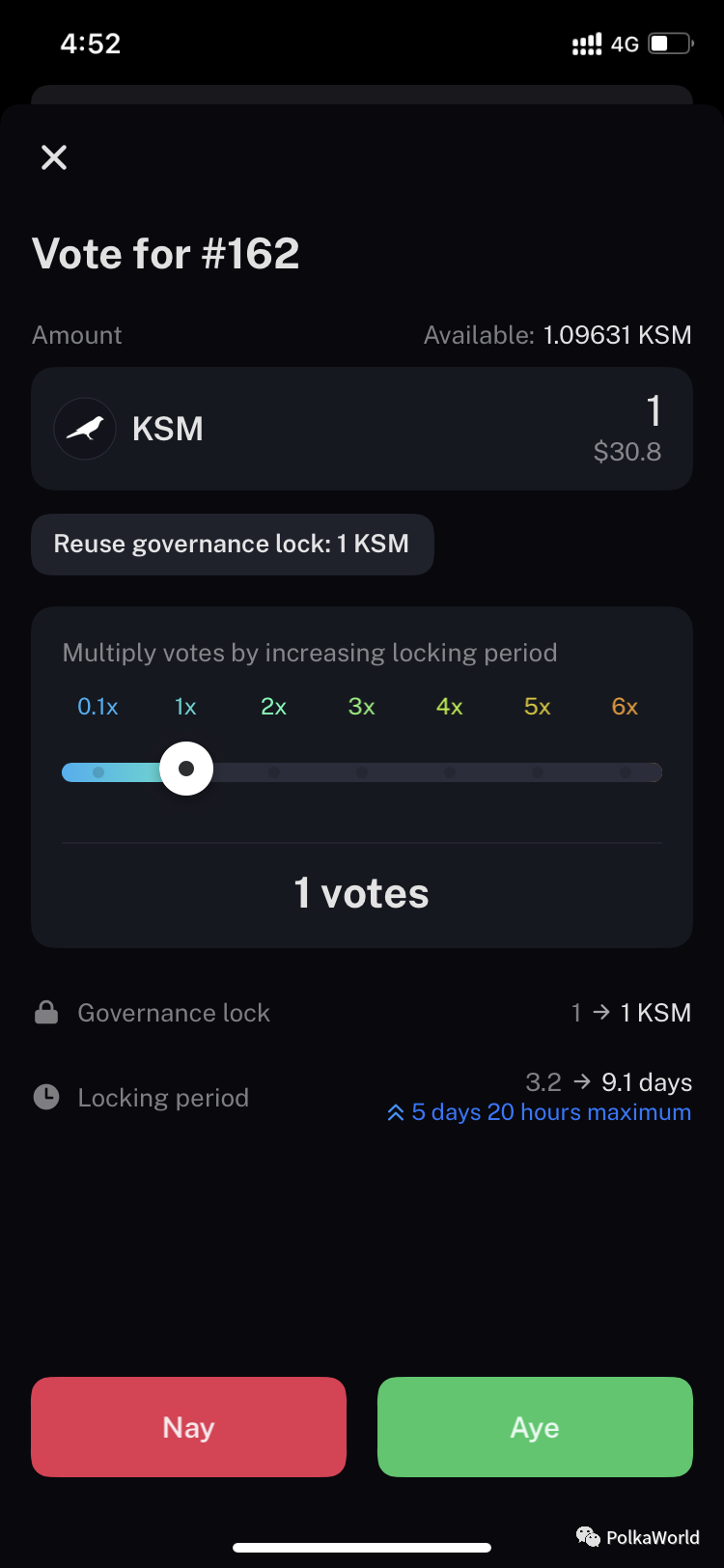Tap the Locking period clock icon
The width and height of the screenshot is (724, 1568).
(46, 1097)
